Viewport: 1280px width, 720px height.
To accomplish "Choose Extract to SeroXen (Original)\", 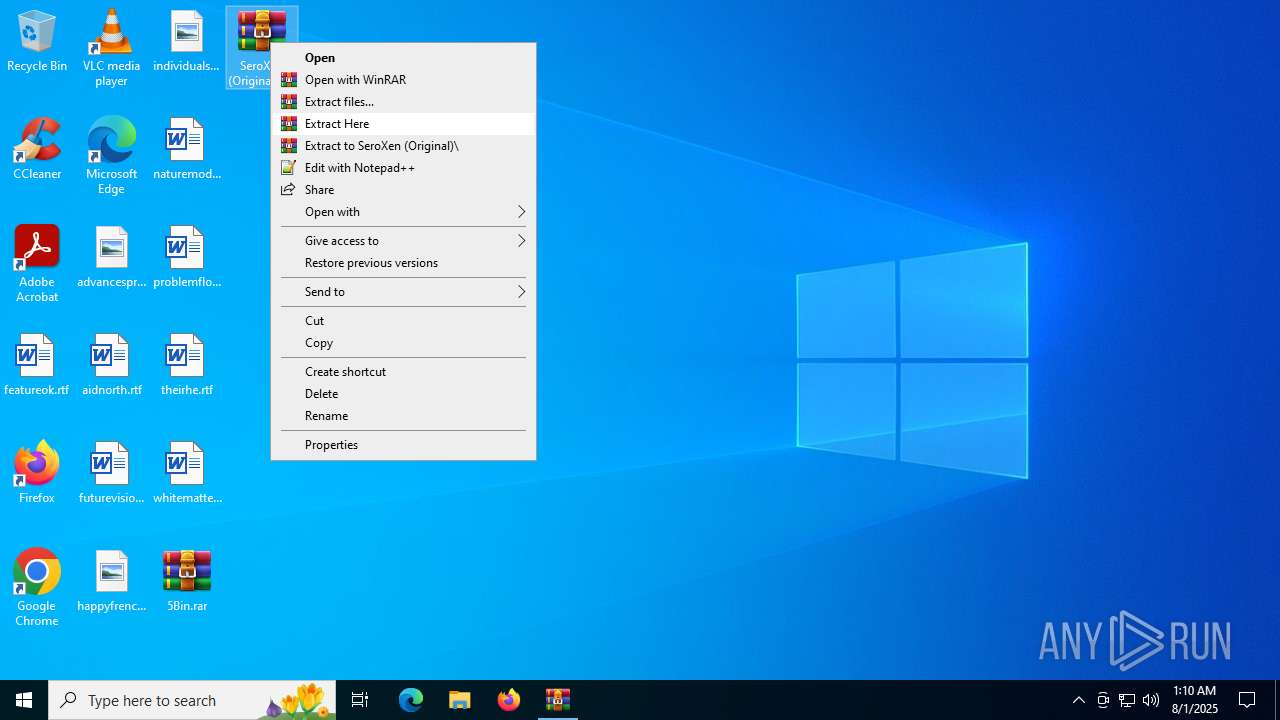I will [403, 146].
